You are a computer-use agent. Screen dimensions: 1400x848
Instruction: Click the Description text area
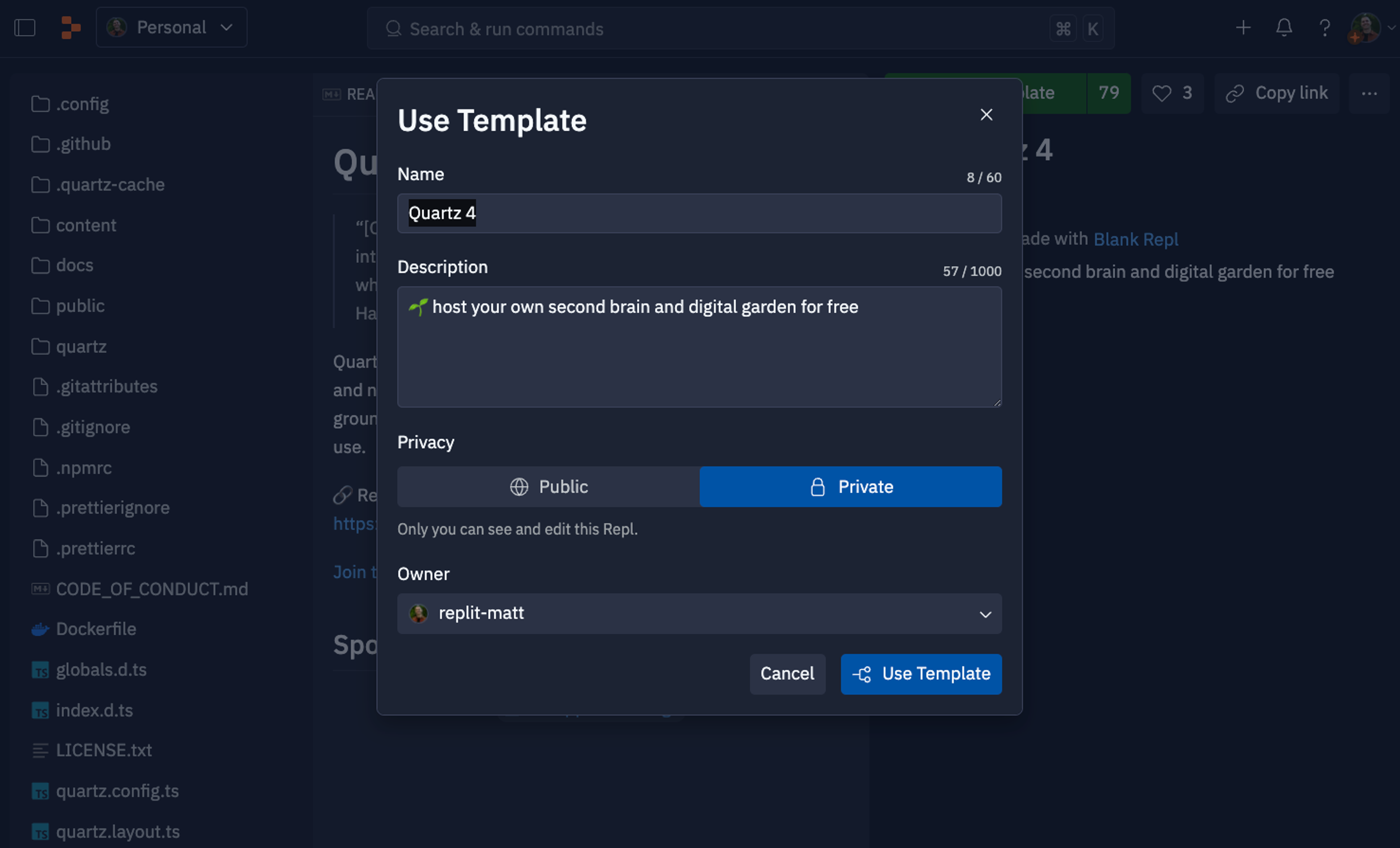click(x=699, y=347)
